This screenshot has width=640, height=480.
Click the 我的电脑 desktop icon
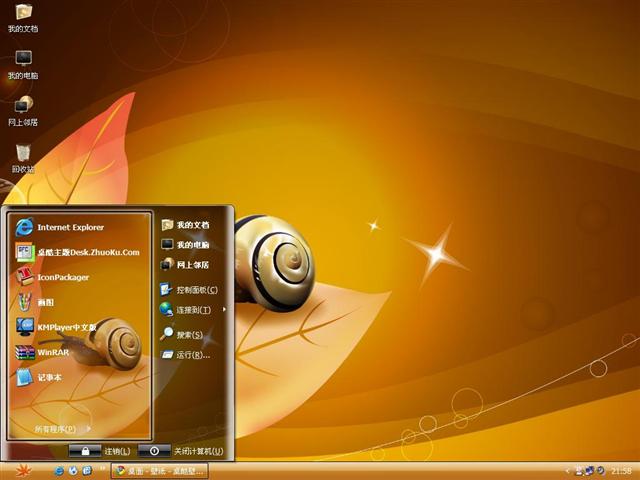click(x=23, y=62)
